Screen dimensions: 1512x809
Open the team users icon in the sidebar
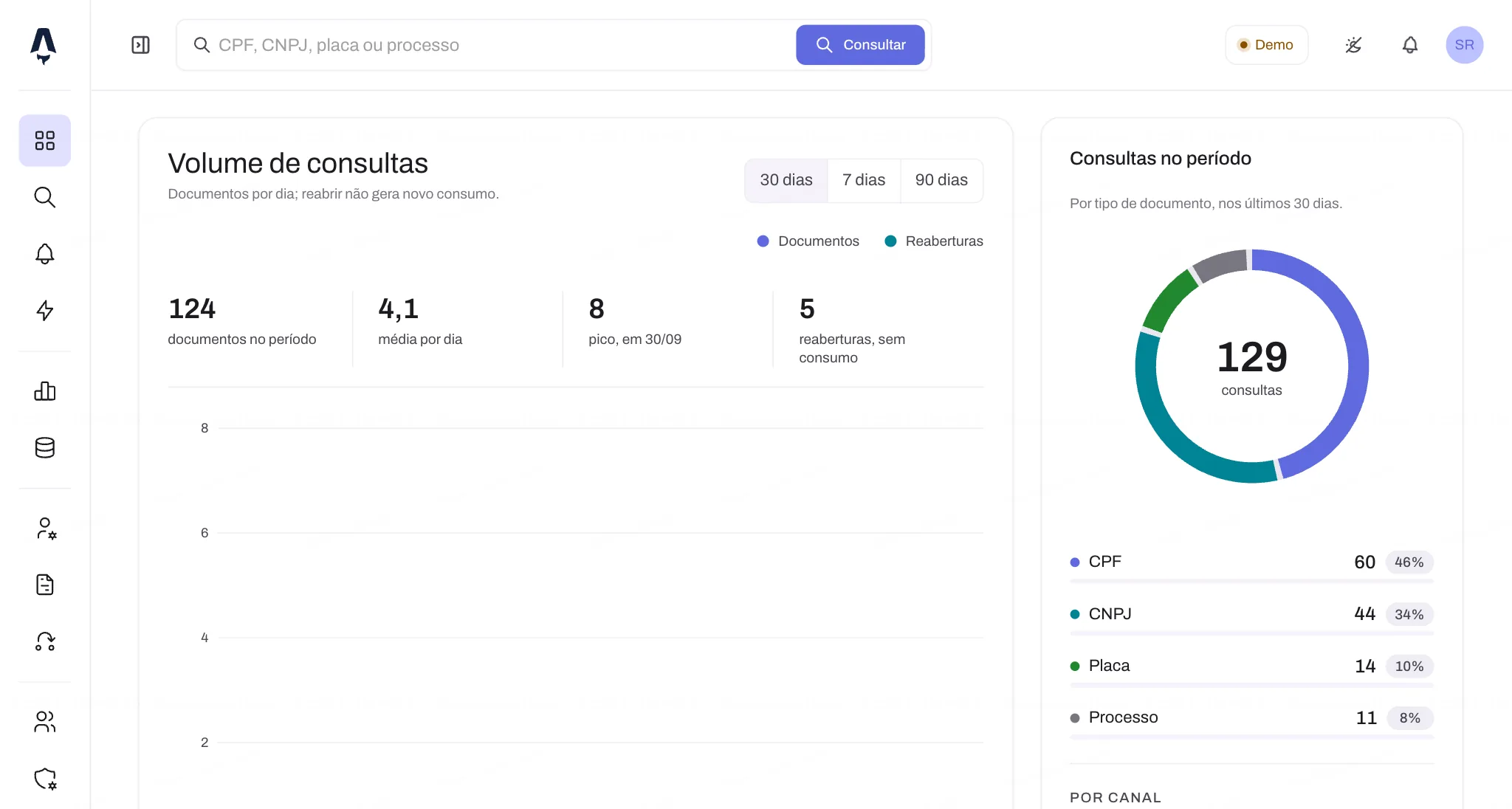[45, 722]
